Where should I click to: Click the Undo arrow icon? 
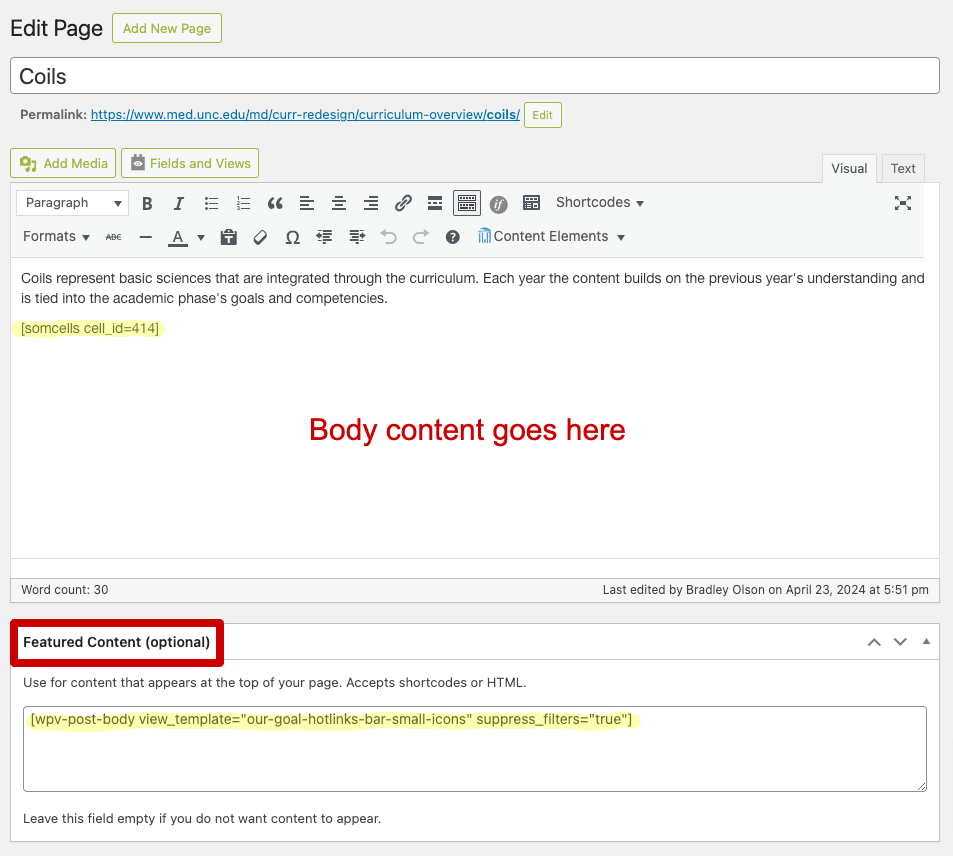(389, 237)
